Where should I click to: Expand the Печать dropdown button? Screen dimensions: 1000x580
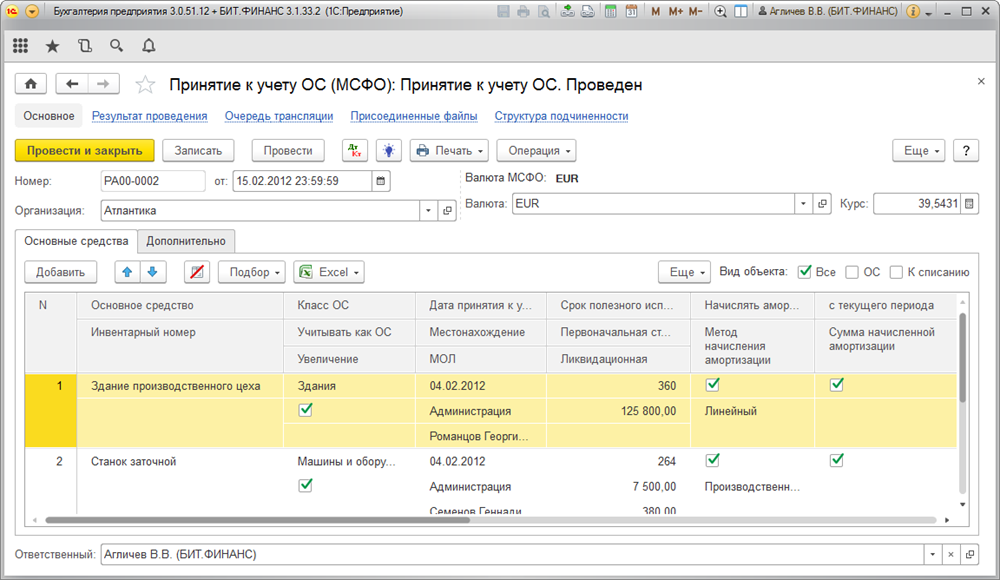point(449,151)
